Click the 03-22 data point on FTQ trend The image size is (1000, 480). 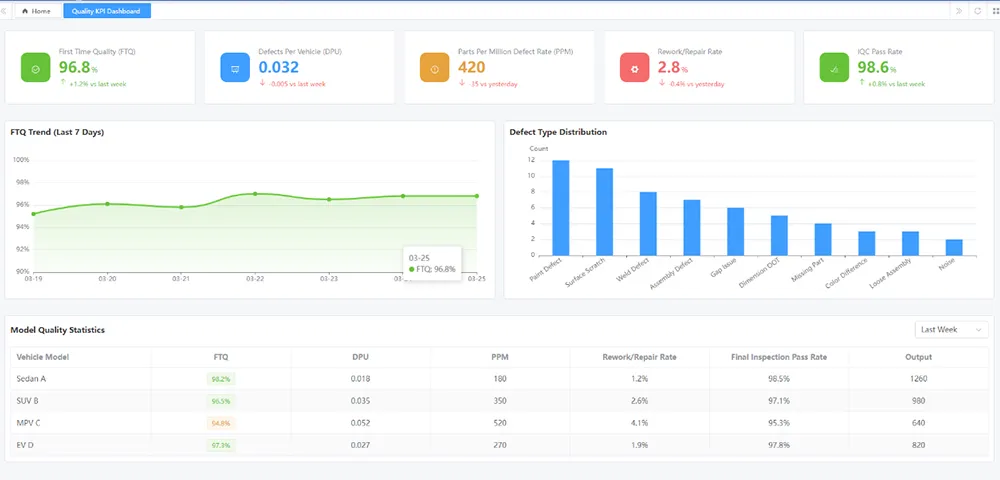255,193
